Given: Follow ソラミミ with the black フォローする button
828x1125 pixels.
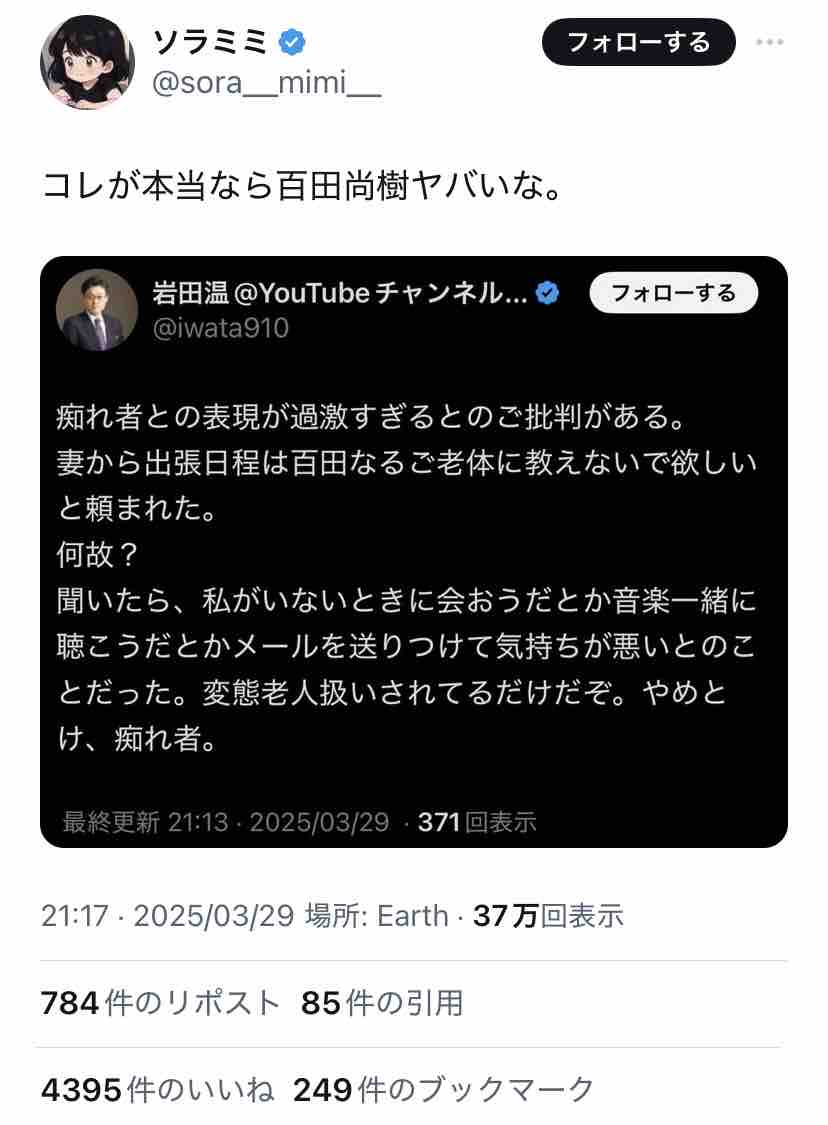Looking at the screenshot, I should [x=638, y=42].
